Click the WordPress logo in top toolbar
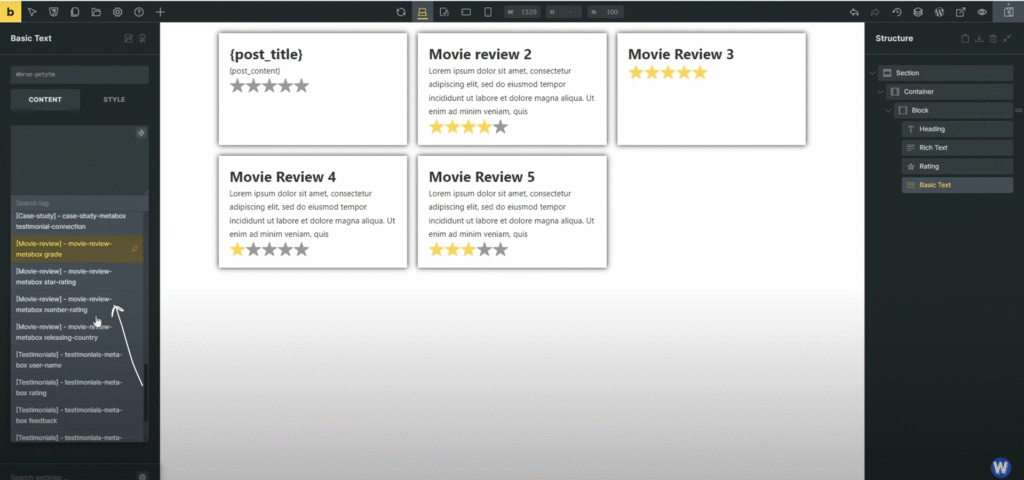This screenshot has width=1024, height=480. (939, 12)
